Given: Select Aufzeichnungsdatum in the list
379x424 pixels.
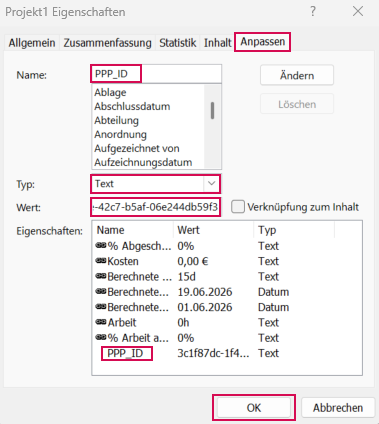Looking at the screenshot, I should [143, 162].
